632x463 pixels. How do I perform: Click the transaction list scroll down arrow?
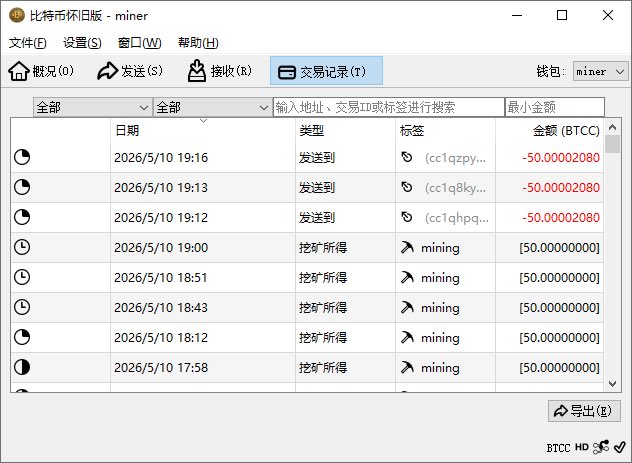(x=612, y=384)
